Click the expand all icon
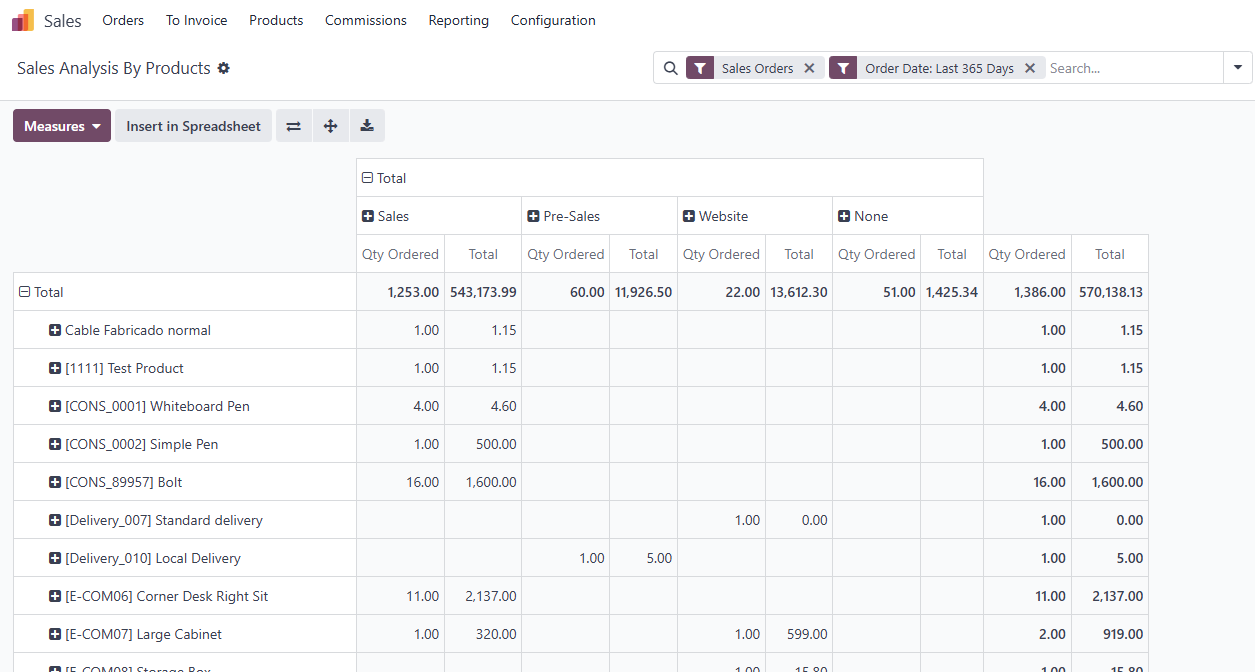 pos(330,126)
